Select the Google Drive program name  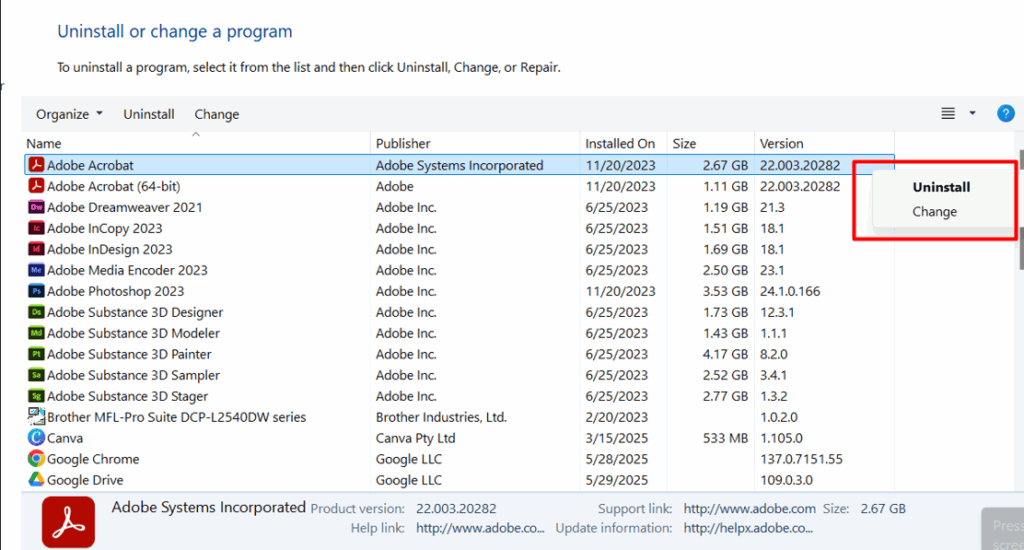point(85,479)
